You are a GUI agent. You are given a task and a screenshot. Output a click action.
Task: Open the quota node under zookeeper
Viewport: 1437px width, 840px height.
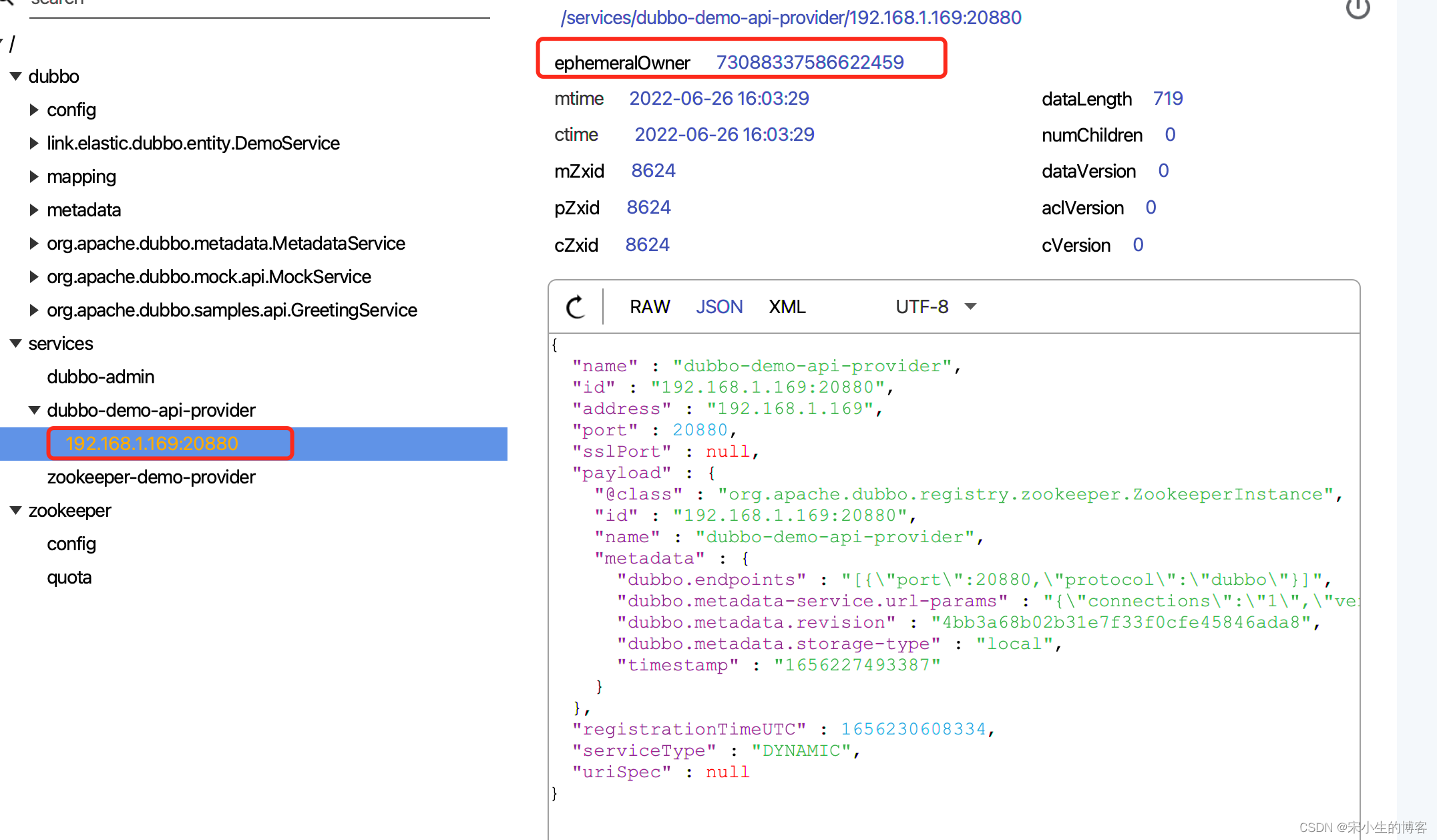[69, 577]
